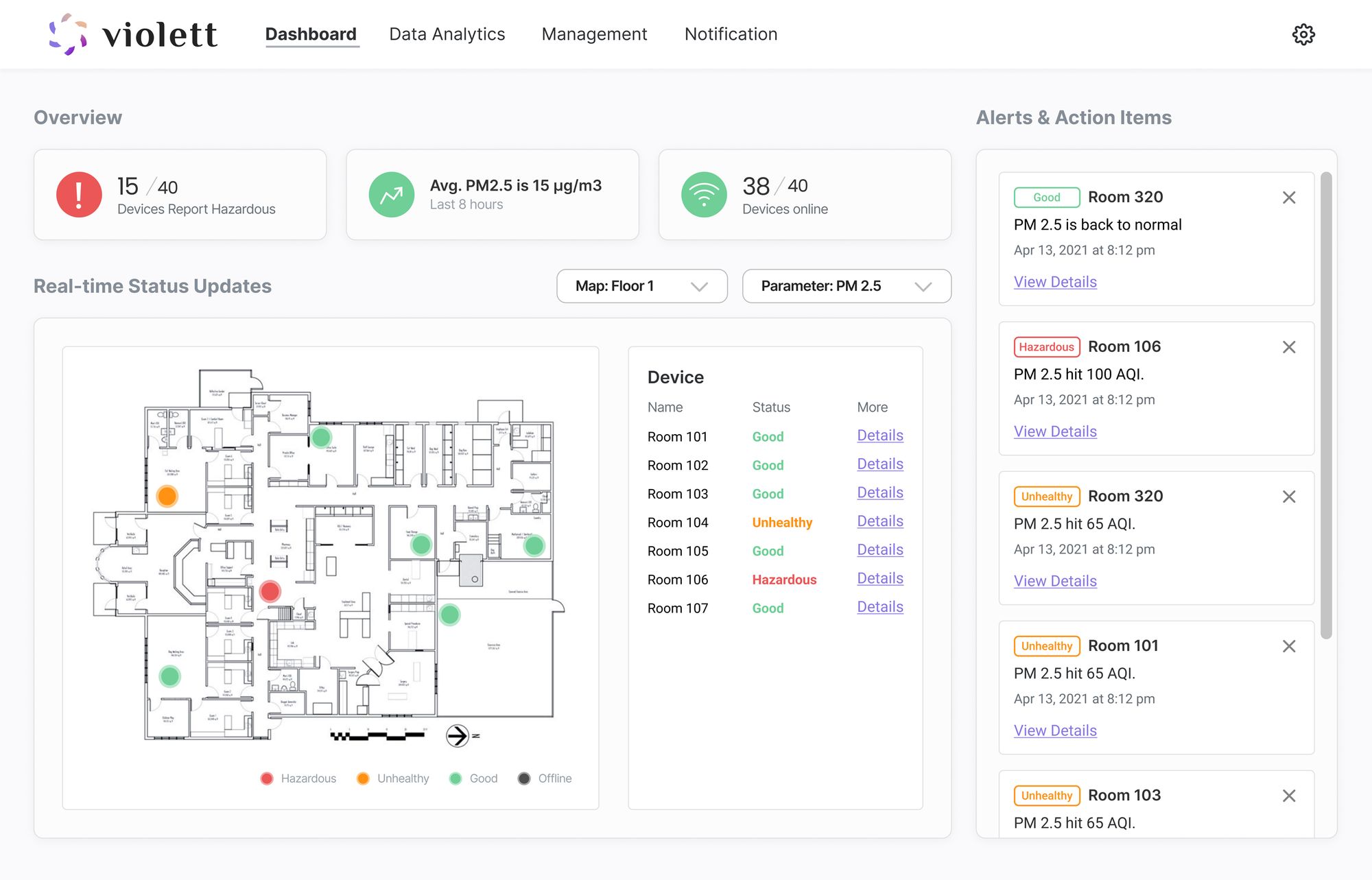Switch to the Data Analytics tab
This screenshot has height=880, width=1372.
447,34
